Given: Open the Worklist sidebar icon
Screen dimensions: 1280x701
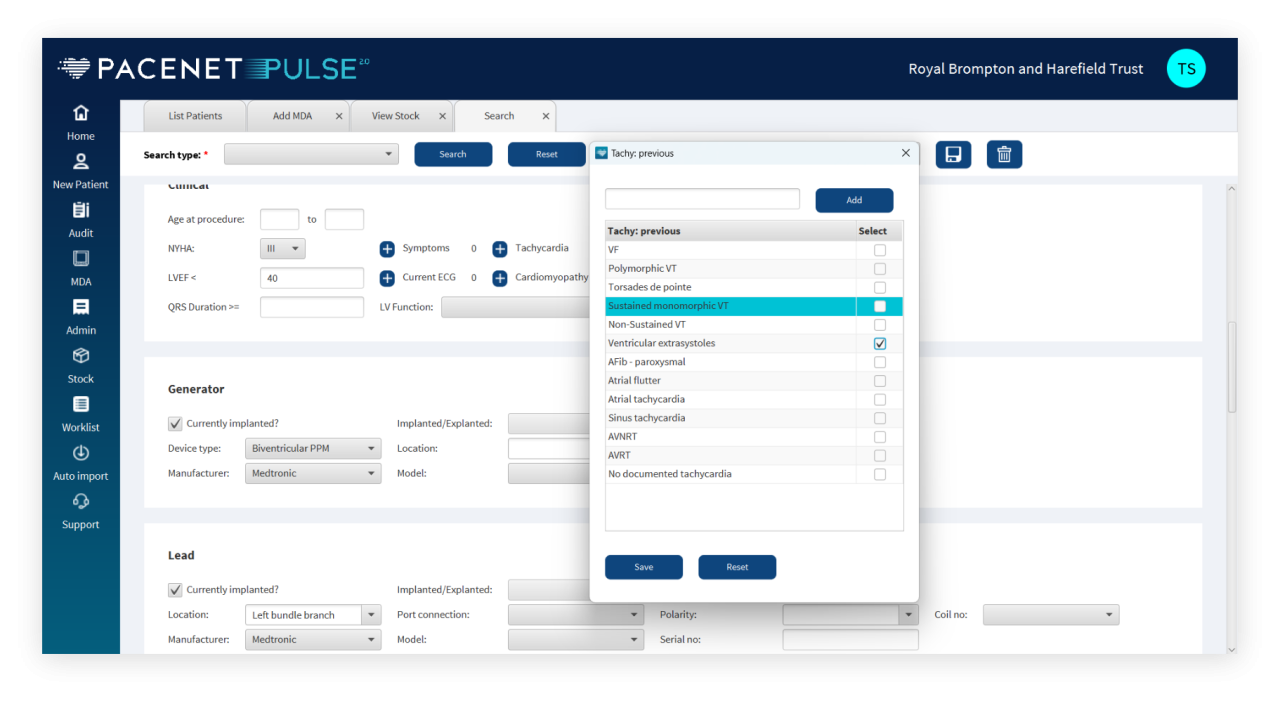Looking at the screenshot, I should click(81, 404).
